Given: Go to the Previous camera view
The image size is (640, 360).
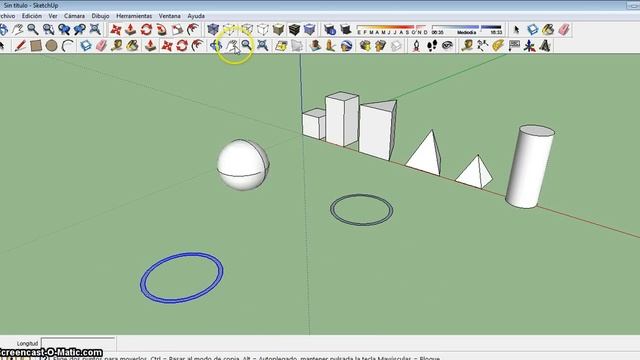Looking at the screenshot, I should (64, 29).
